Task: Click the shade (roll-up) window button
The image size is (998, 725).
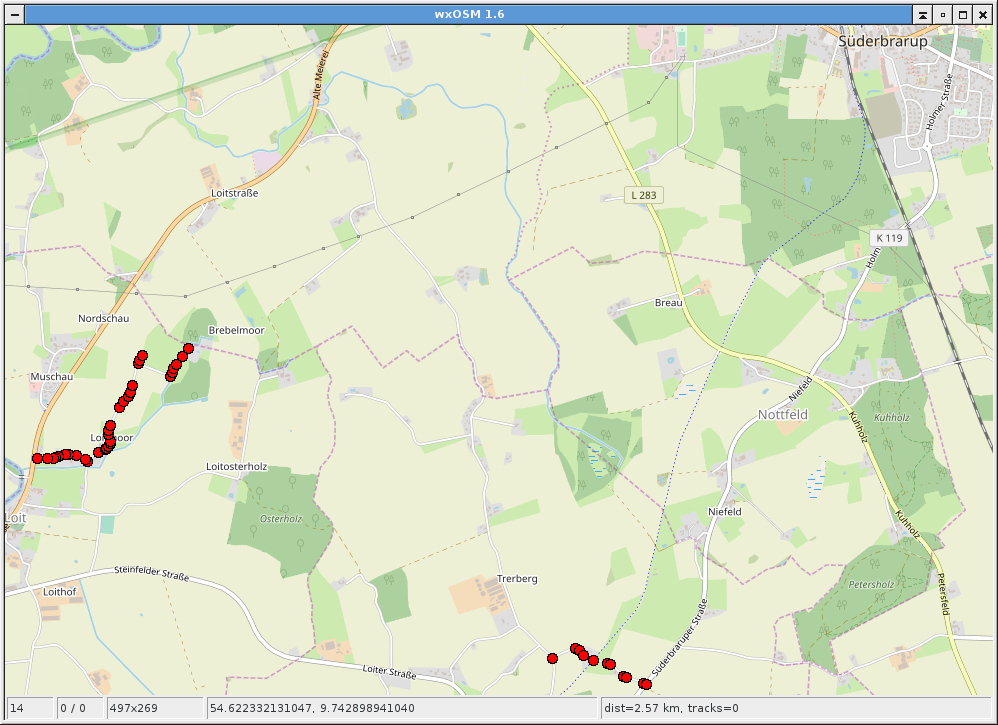Action: [x=922, y=14]
